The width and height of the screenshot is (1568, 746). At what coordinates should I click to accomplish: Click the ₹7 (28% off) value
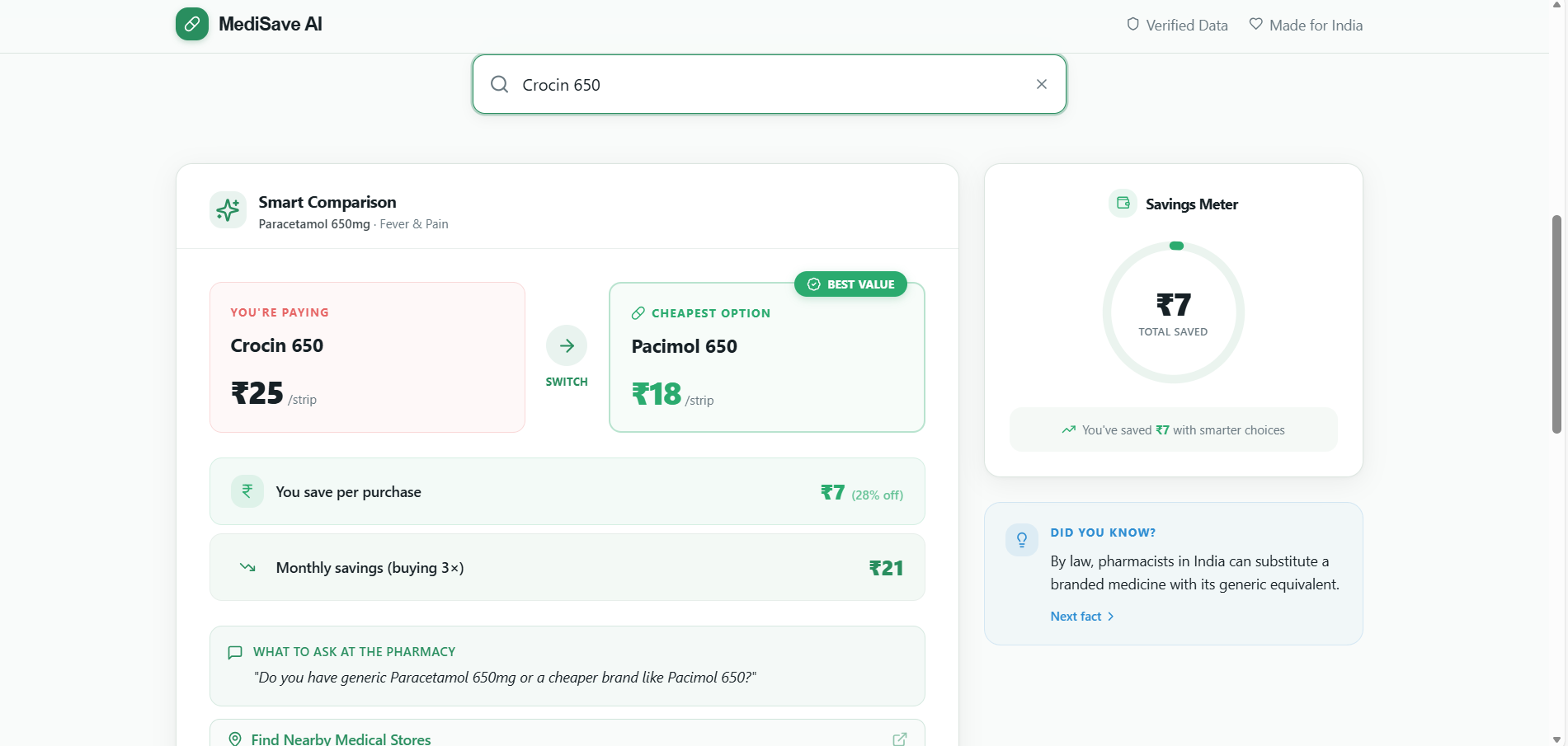coord(862,493)
